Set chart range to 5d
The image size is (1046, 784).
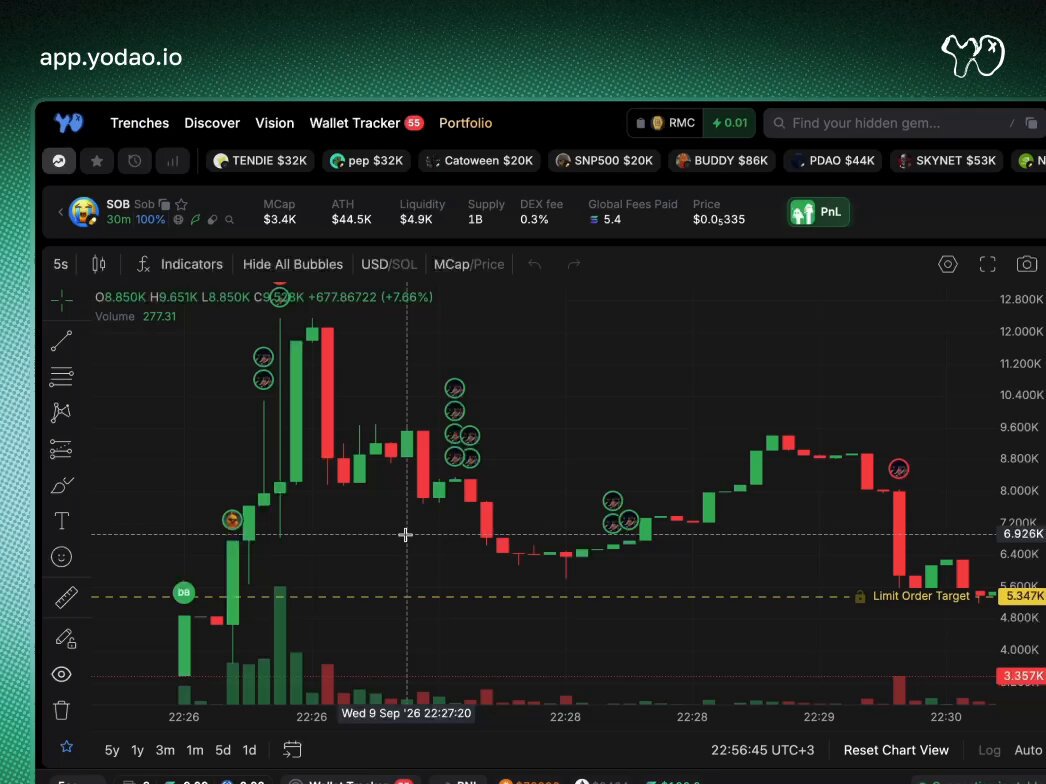pos(223,750)
